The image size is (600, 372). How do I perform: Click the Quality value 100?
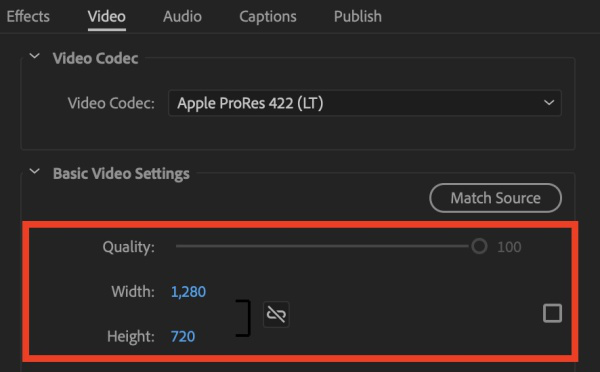coord(509,247)
